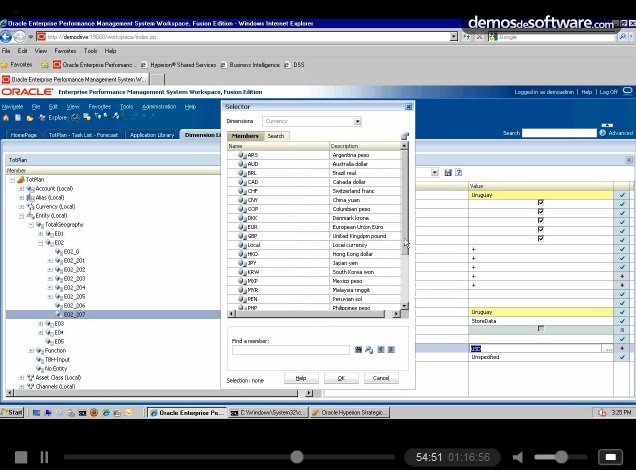
Task: Toggle the second checkbox below Uruguay value
Action: (x=541, y=211)
